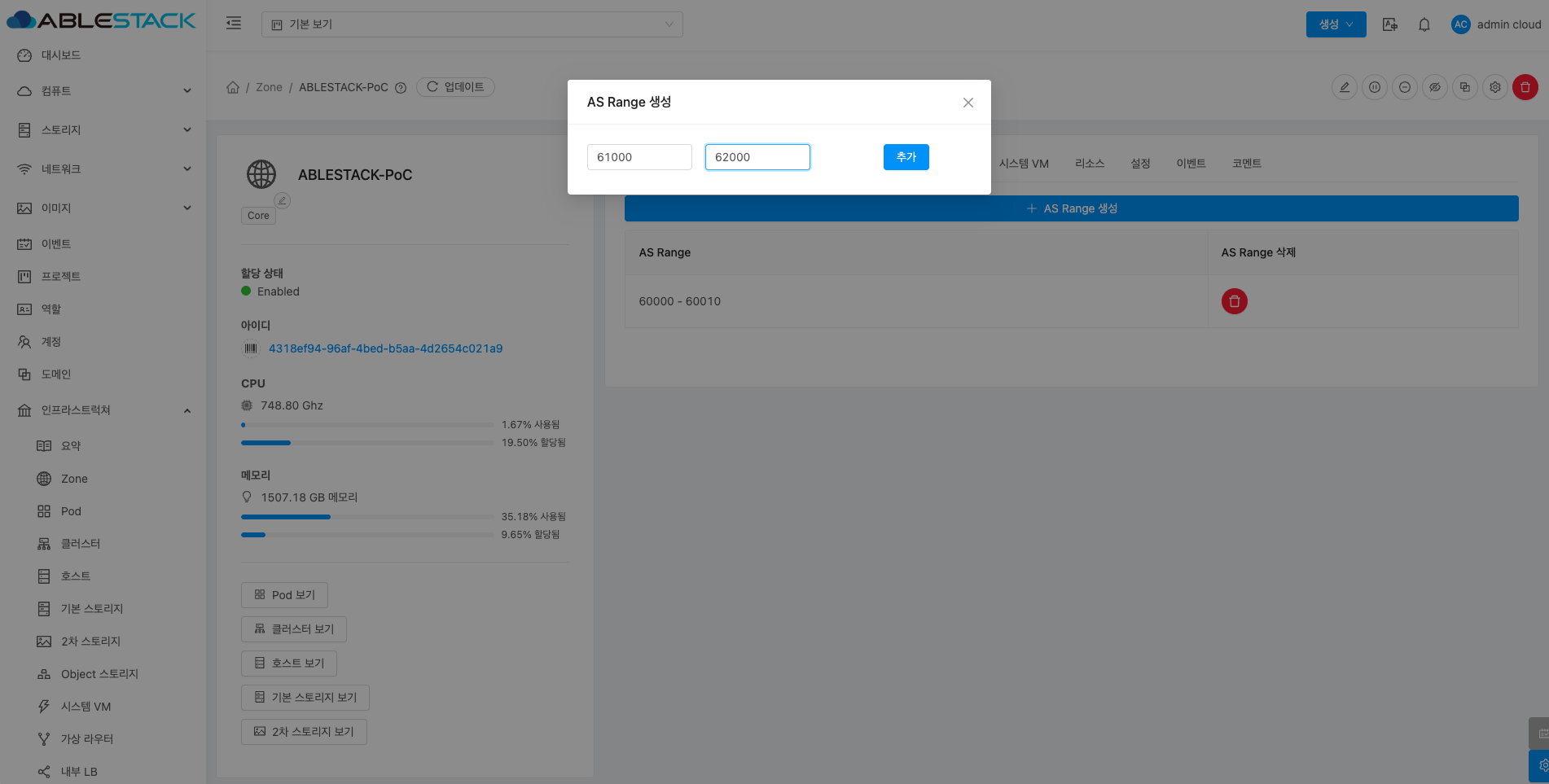Viewport: 1549px width, 784px height.
Task: Select 가상 라우터 in the sidebar submenu
Action: pyautogui.click(x=103, y=739)
